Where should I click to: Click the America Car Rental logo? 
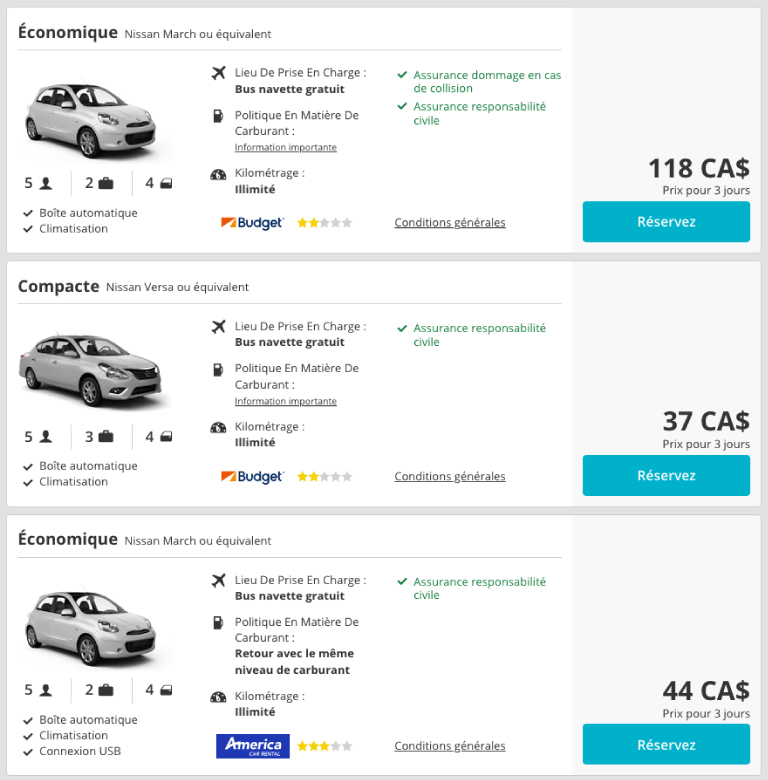[252, 746]
